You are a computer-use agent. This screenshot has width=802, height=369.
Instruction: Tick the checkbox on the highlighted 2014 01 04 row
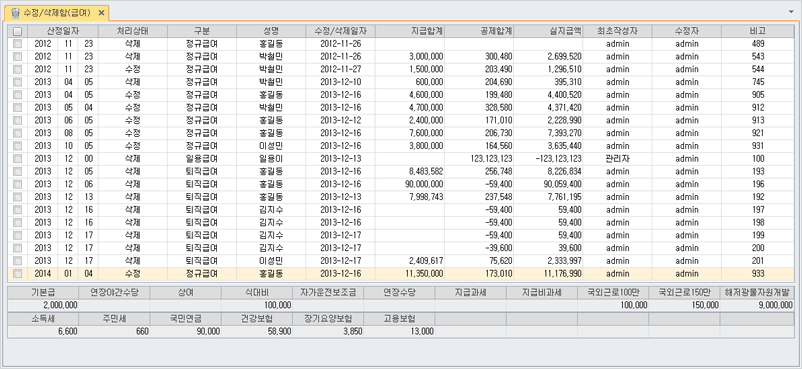17,274
